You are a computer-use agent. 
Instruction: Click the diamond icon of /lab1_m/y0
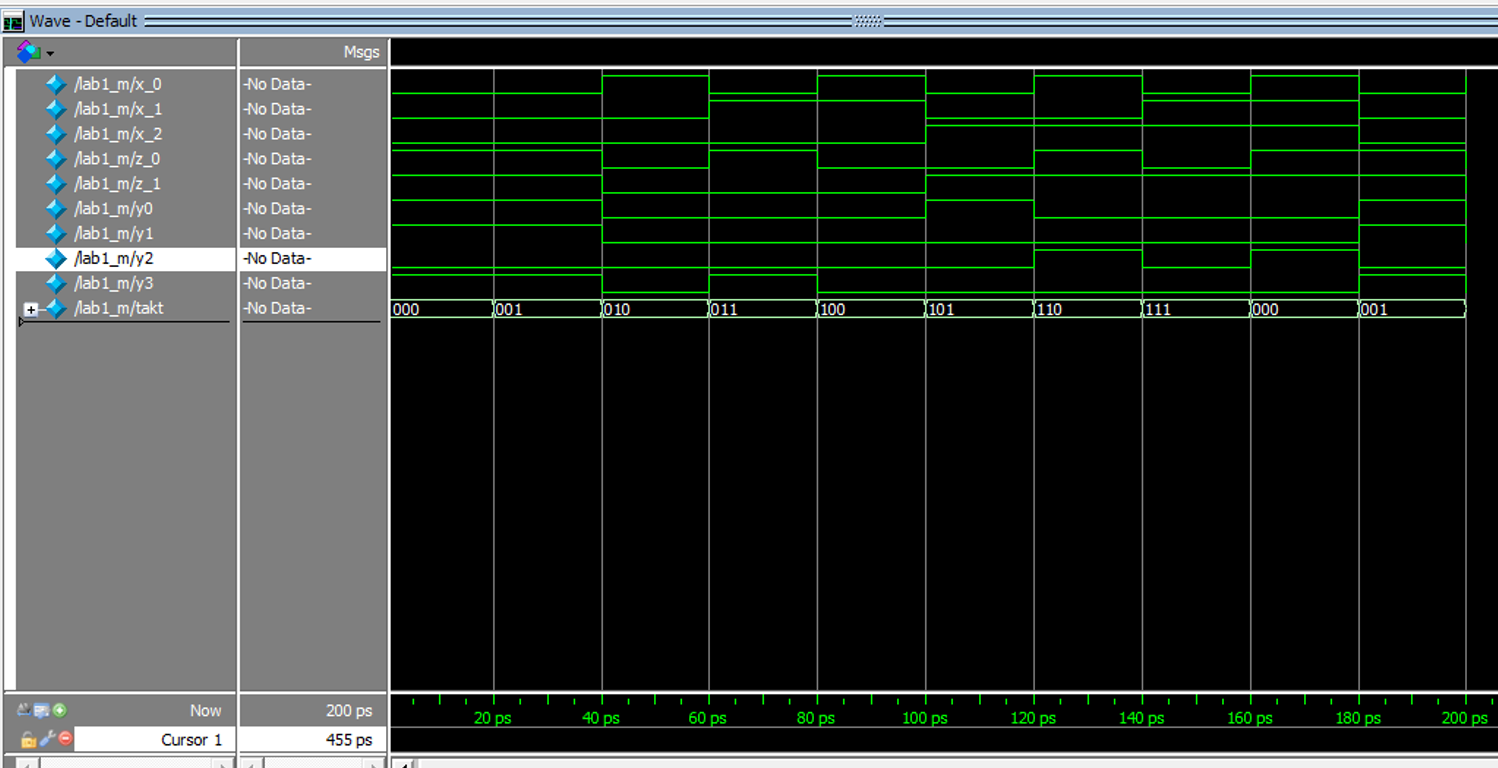56,209
